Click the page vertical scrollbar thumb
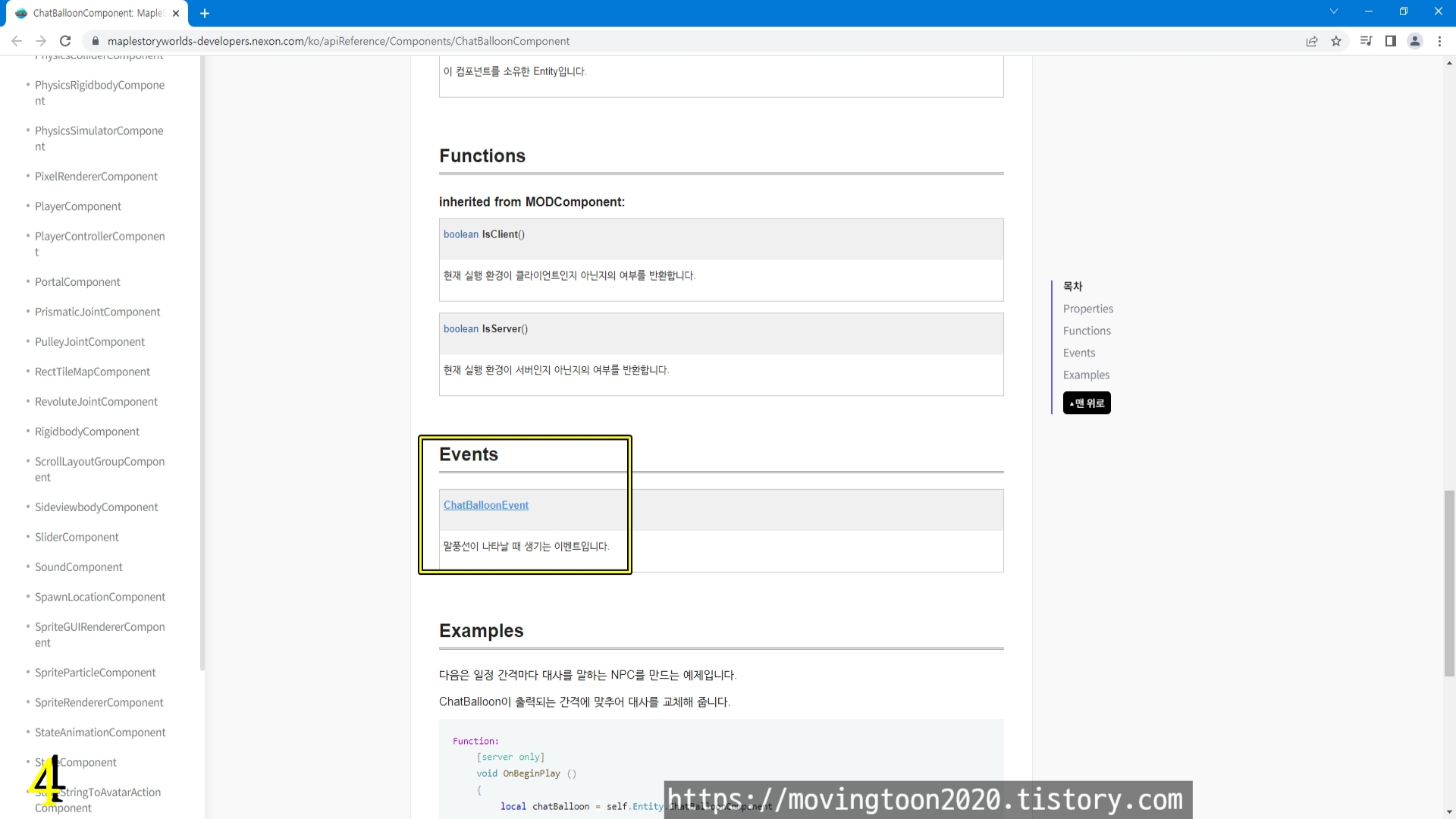 pos(1449,582)
